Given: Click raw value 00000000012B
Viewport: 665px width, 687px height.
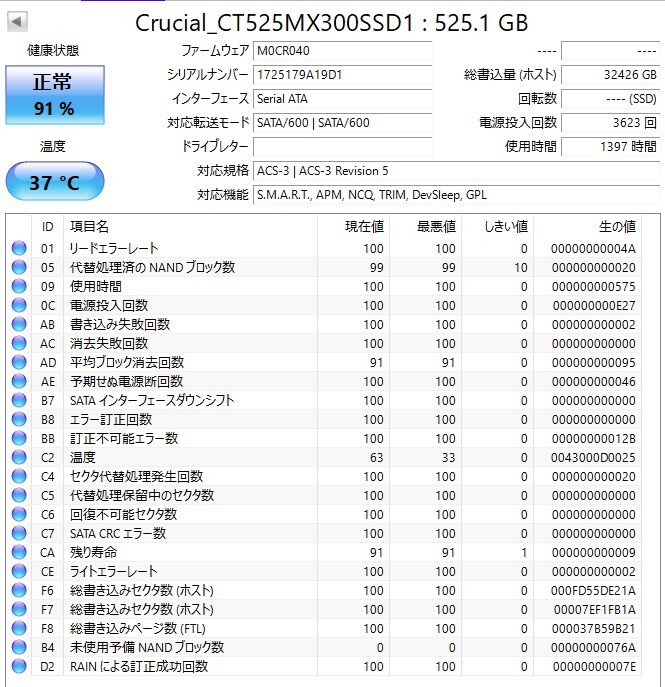Looking at the screenshot, I should pyautogui.click(x=594, y=439).
